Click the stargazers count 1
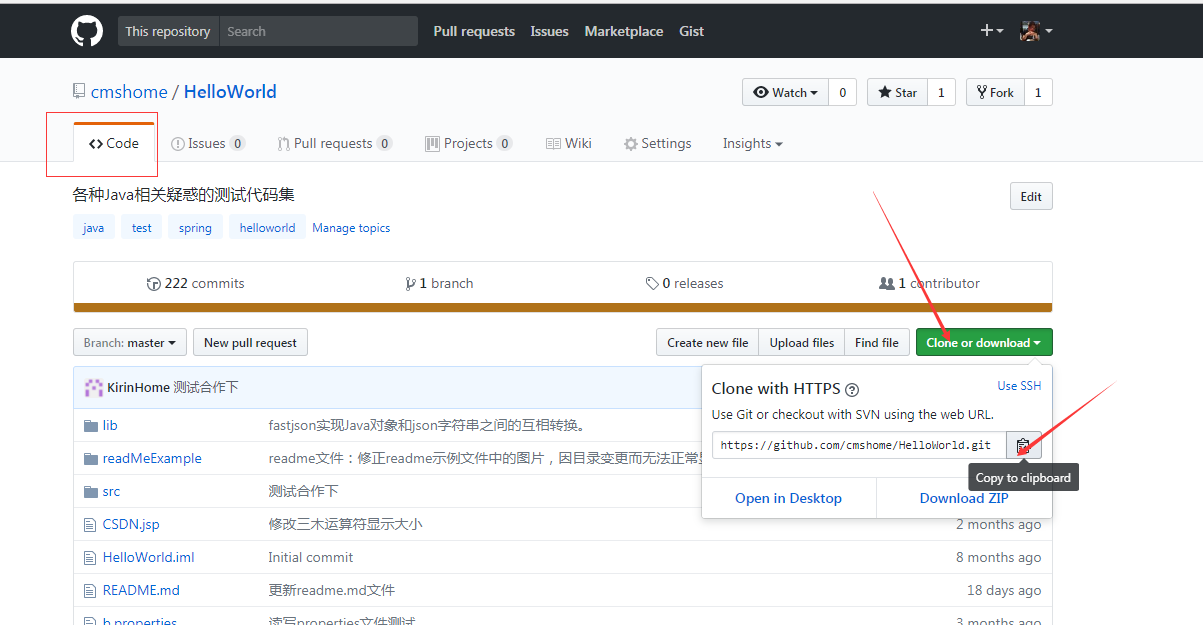The height and width of the screenshot is (625, 1203). (941, 92)
